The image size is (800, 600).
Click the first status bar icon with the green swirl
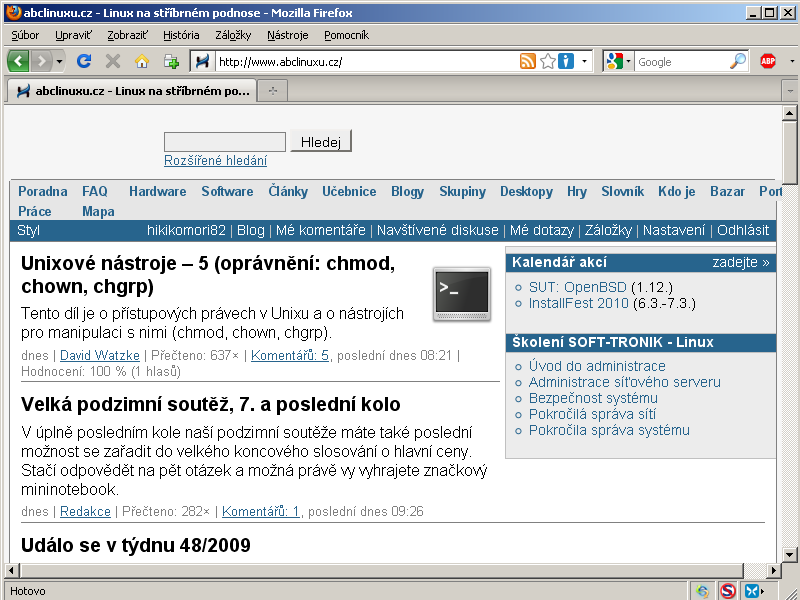pyautogui.click(x=703, y=591)
